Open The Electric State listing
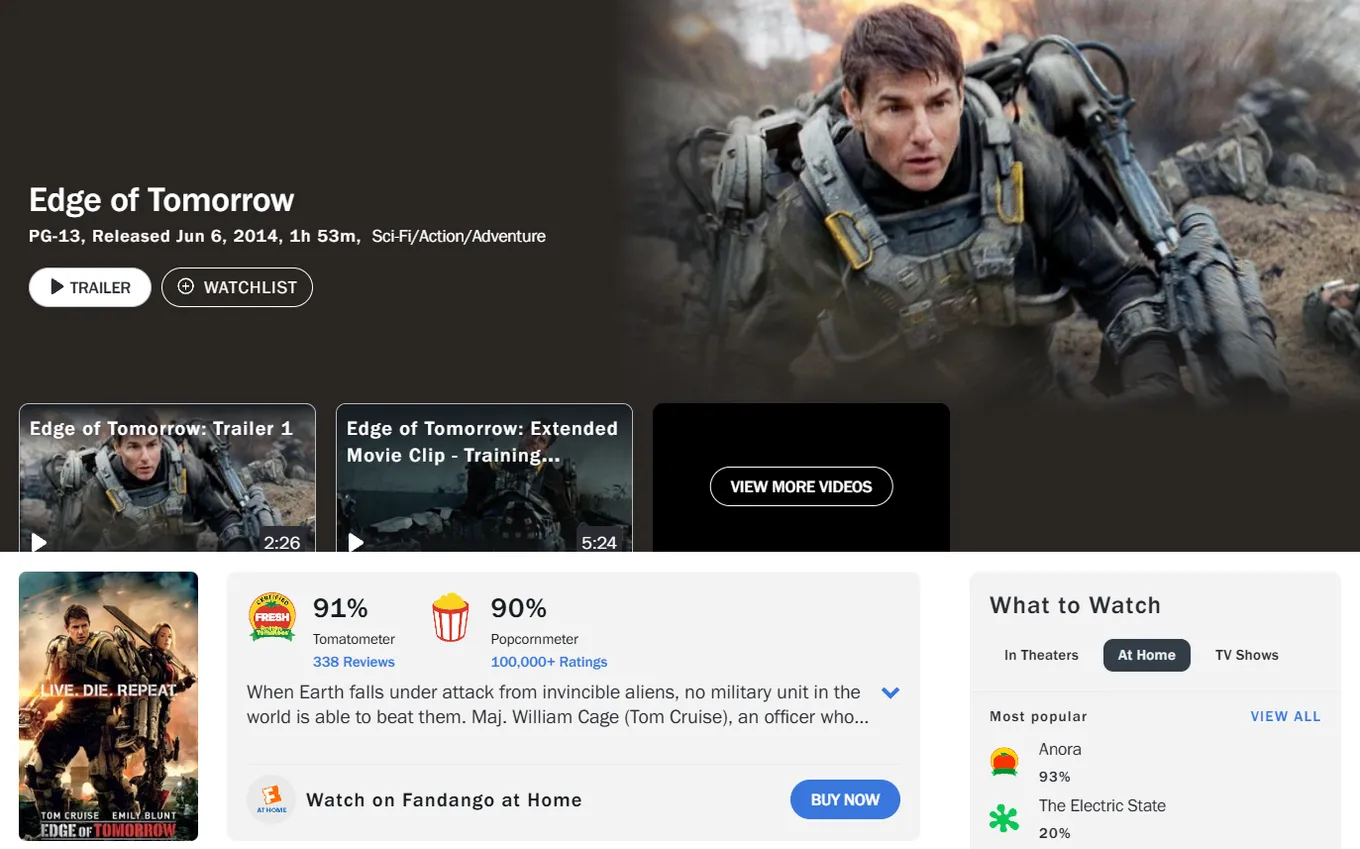Screen dimensions: 1360x849 pos(1102,805)
